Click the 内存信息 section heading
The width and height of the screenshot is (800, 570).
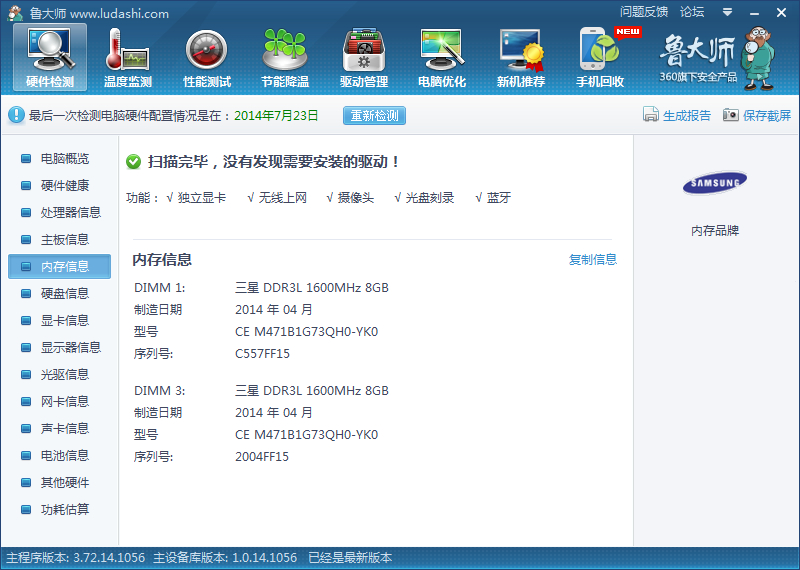162,260
